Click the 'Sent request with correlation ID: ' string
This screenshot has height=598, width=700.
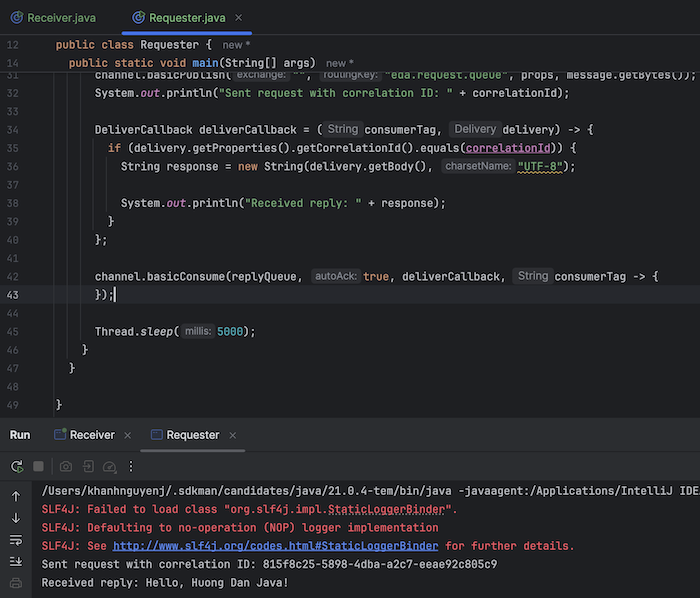pyautogui.click(x=336, y=93)
